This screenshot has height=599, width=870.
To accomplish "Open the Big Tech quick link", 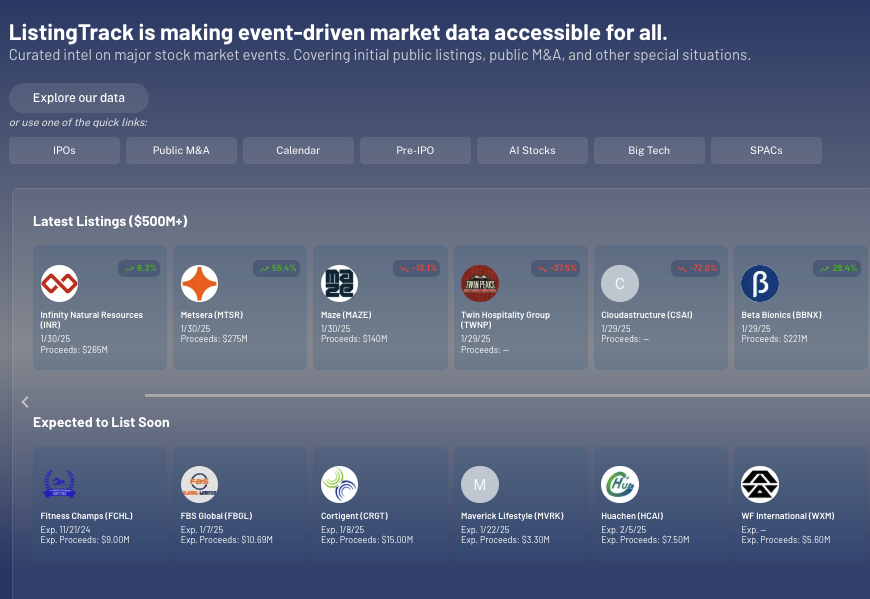I will [649, 150].
